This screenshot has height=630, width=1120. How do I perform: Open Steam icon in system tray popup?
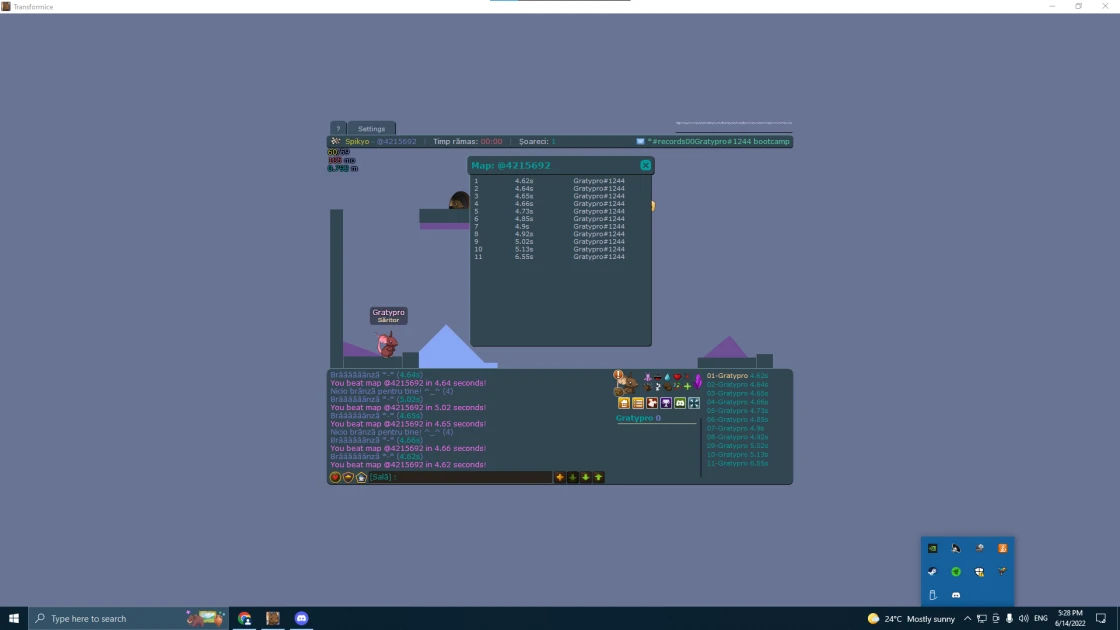tap(933, 571)
